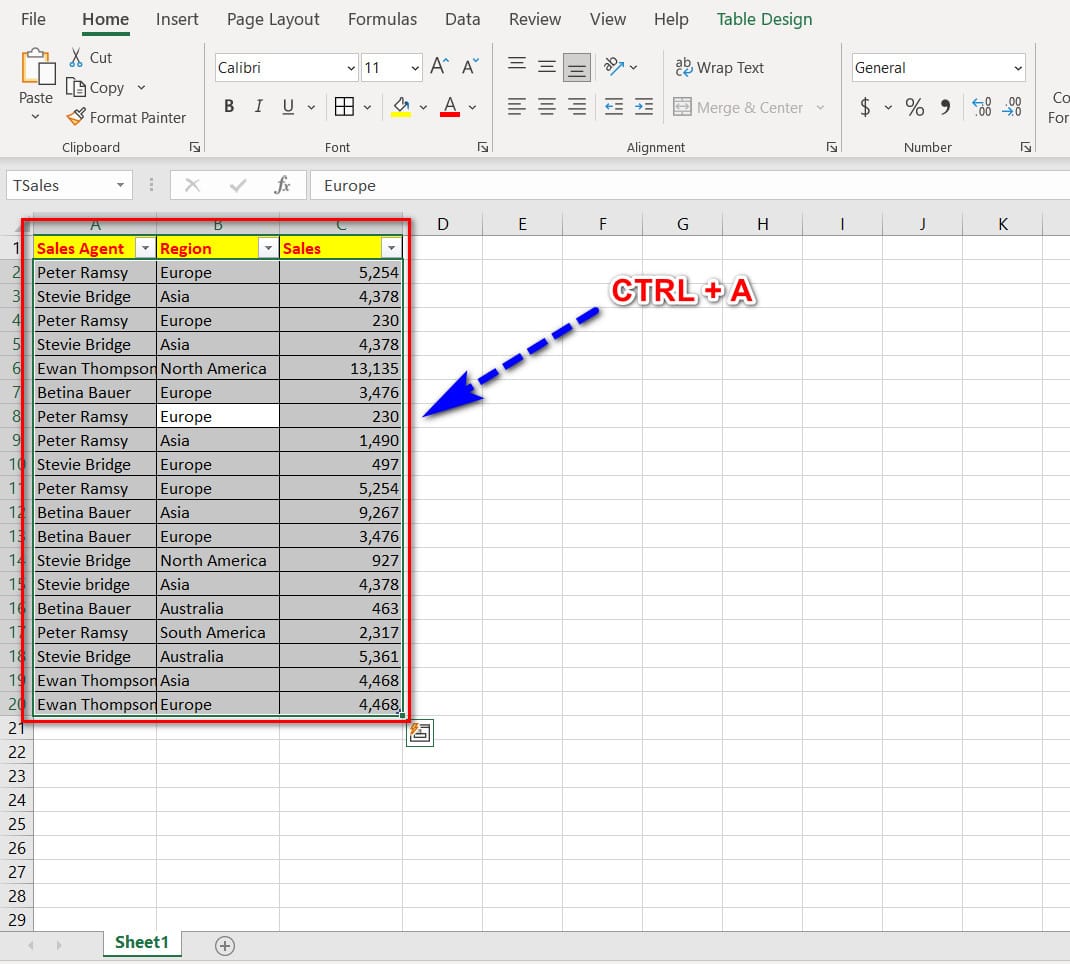Open the Borders grid icon
Image resolution: width=1070 pixels, height=964 pixels.
click(x=344, y=107)
